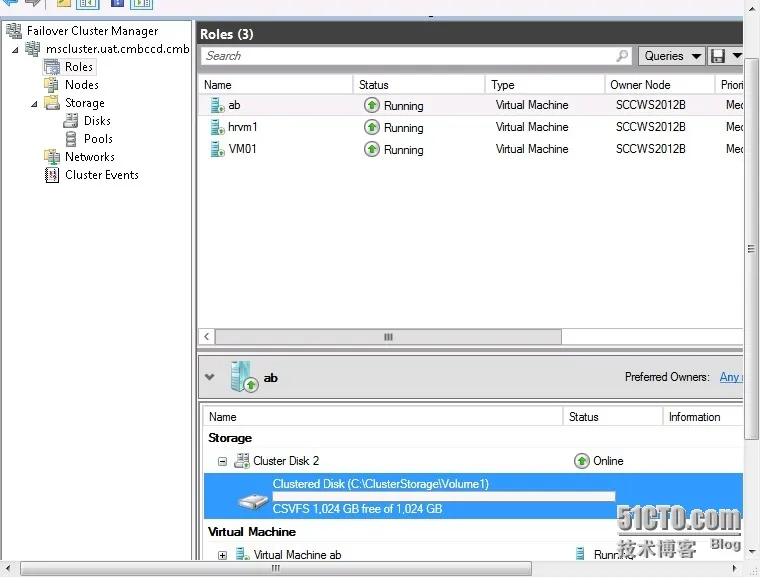The height and width of the screenshot is (577, 760).
Task: Click Running status icon for VM01
Action: [x=372, y=149]
